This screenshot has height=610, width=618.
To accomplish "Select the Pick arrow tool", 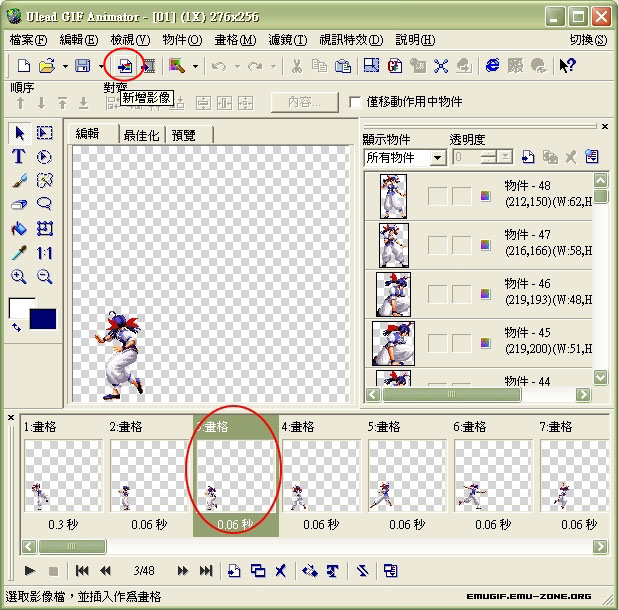I will click(x=19, y=133).
